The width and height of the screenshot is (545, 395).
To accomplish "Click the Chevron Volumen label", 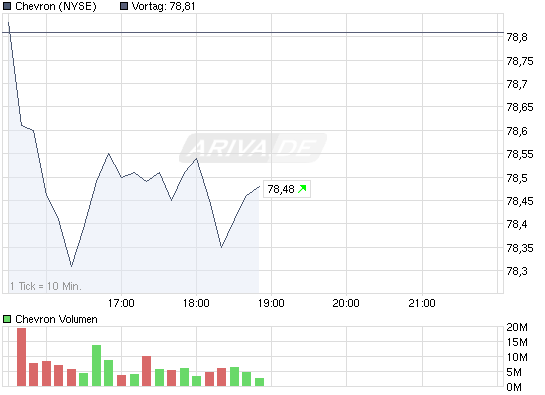I will [x=56, y=319].
